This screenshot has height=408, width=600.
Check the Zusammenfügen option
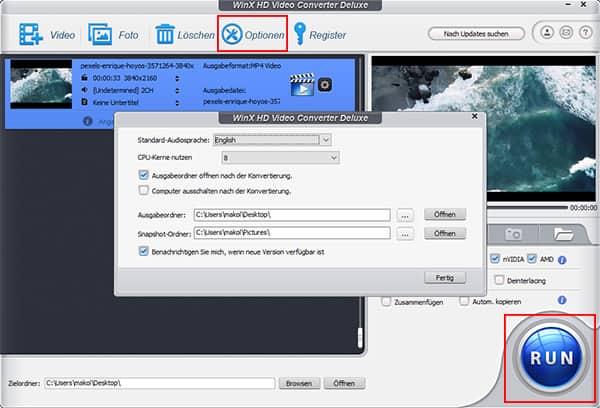tap(386, 302)
